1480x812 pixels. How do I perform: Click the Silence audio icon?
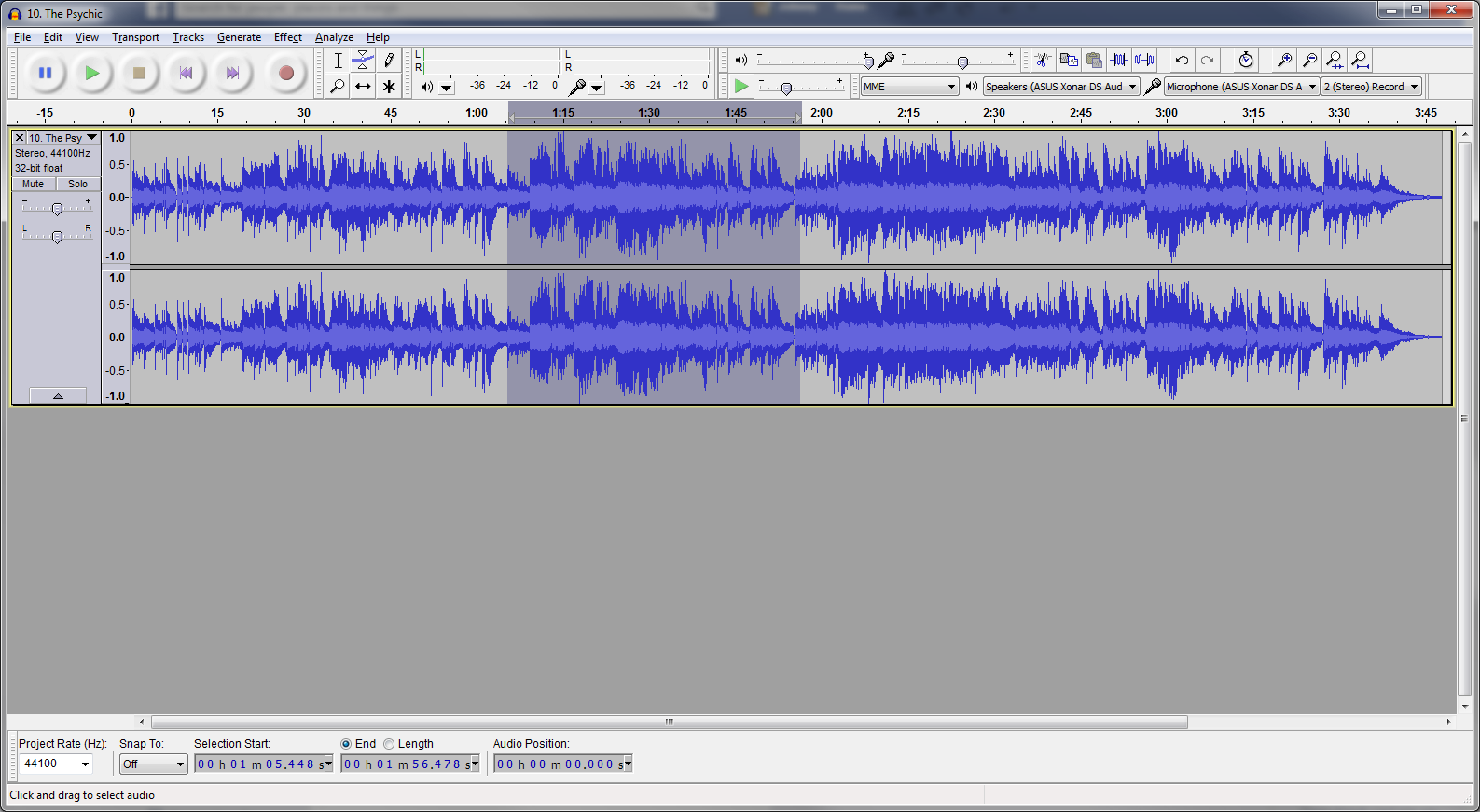[x=1144, y=60]
